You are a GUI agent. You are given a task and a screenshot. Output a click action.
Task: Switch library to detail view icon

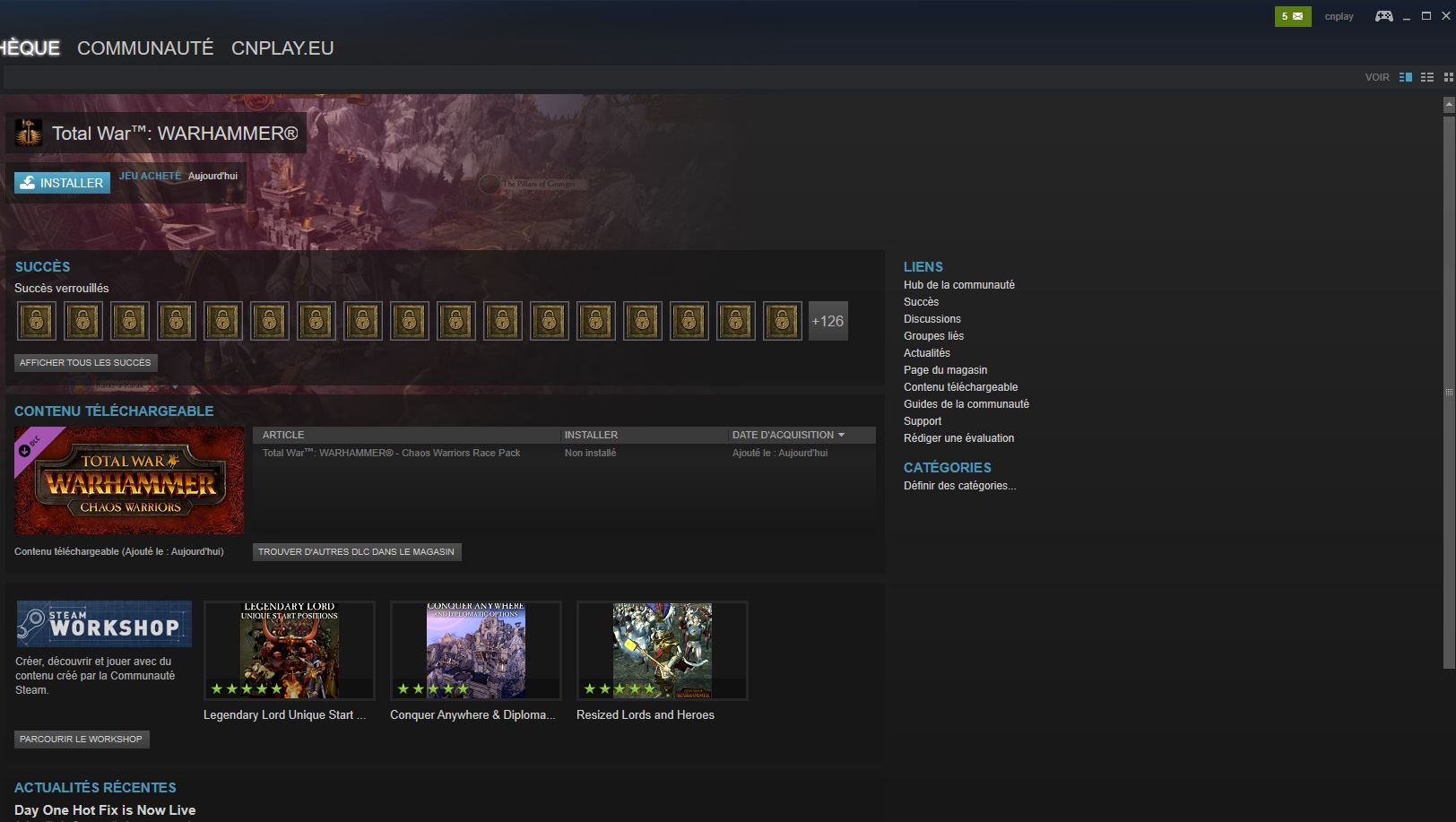pyautogui.click(x=1405, y=77)
